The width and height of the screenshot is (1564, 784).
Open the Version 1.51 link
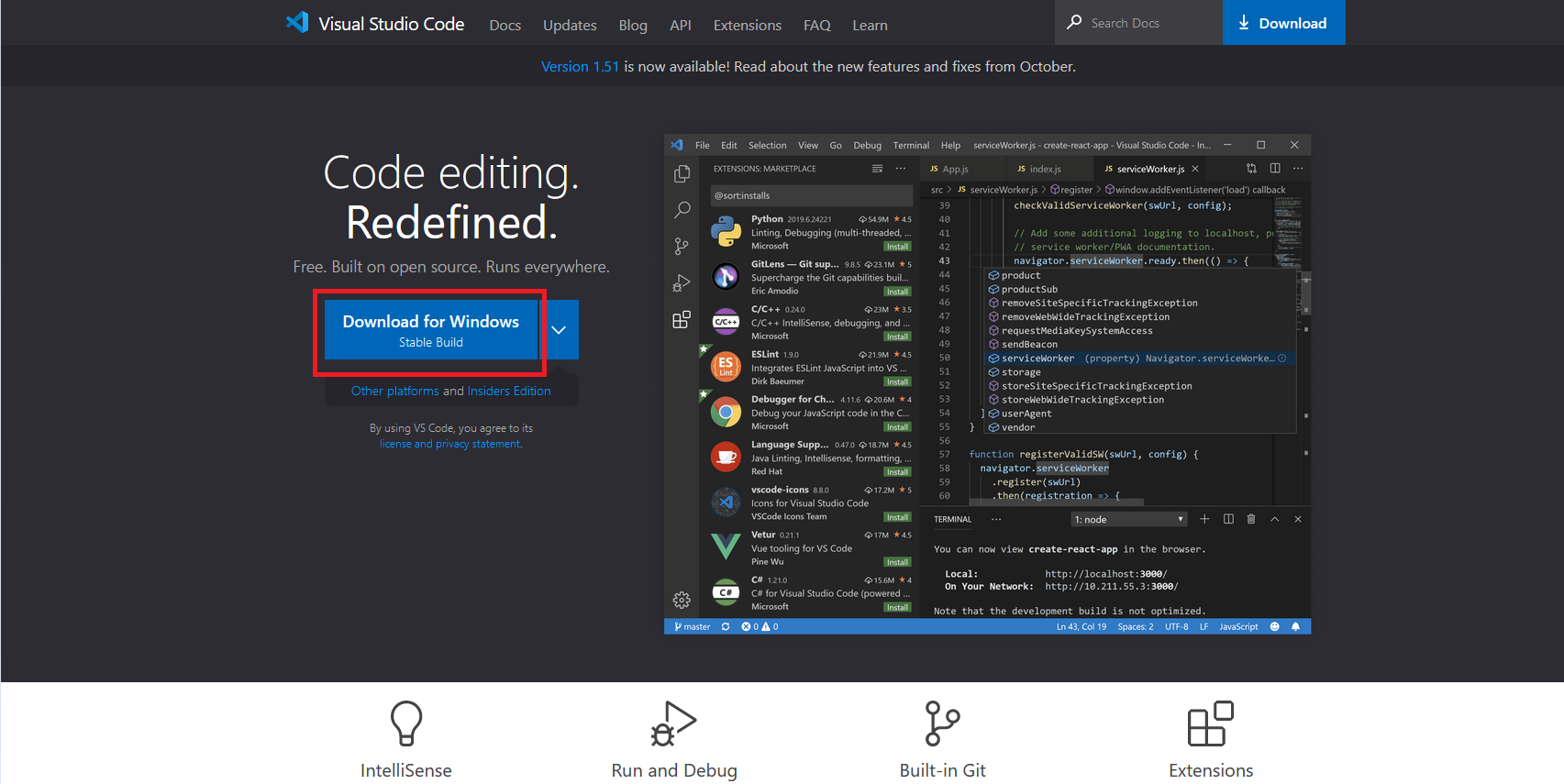(580, 66)
